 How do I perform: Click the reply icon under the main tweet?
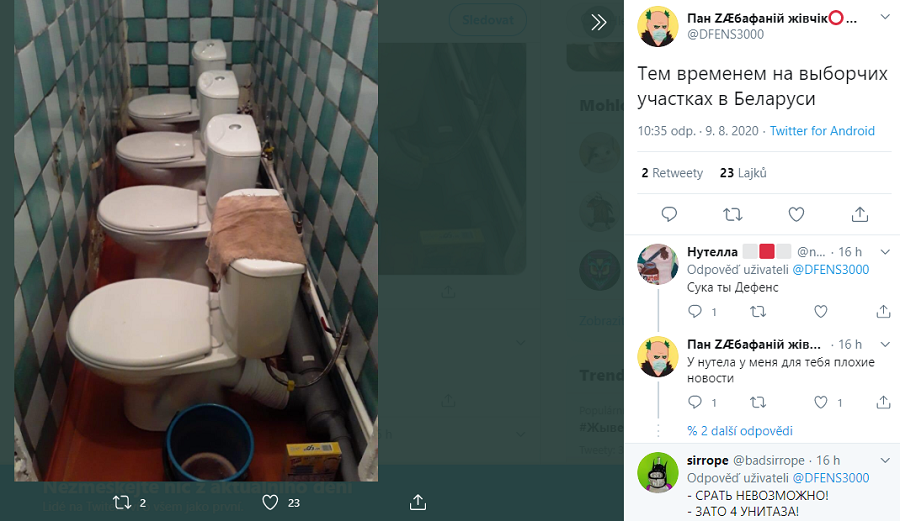click(x=669, y=215)
